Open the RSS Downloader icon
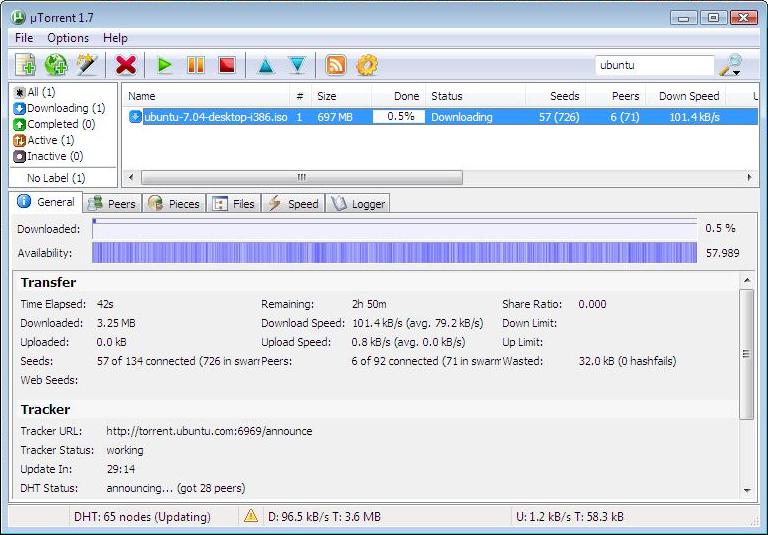The width and height of the screenshot is (768, 535). pos(336,65)
